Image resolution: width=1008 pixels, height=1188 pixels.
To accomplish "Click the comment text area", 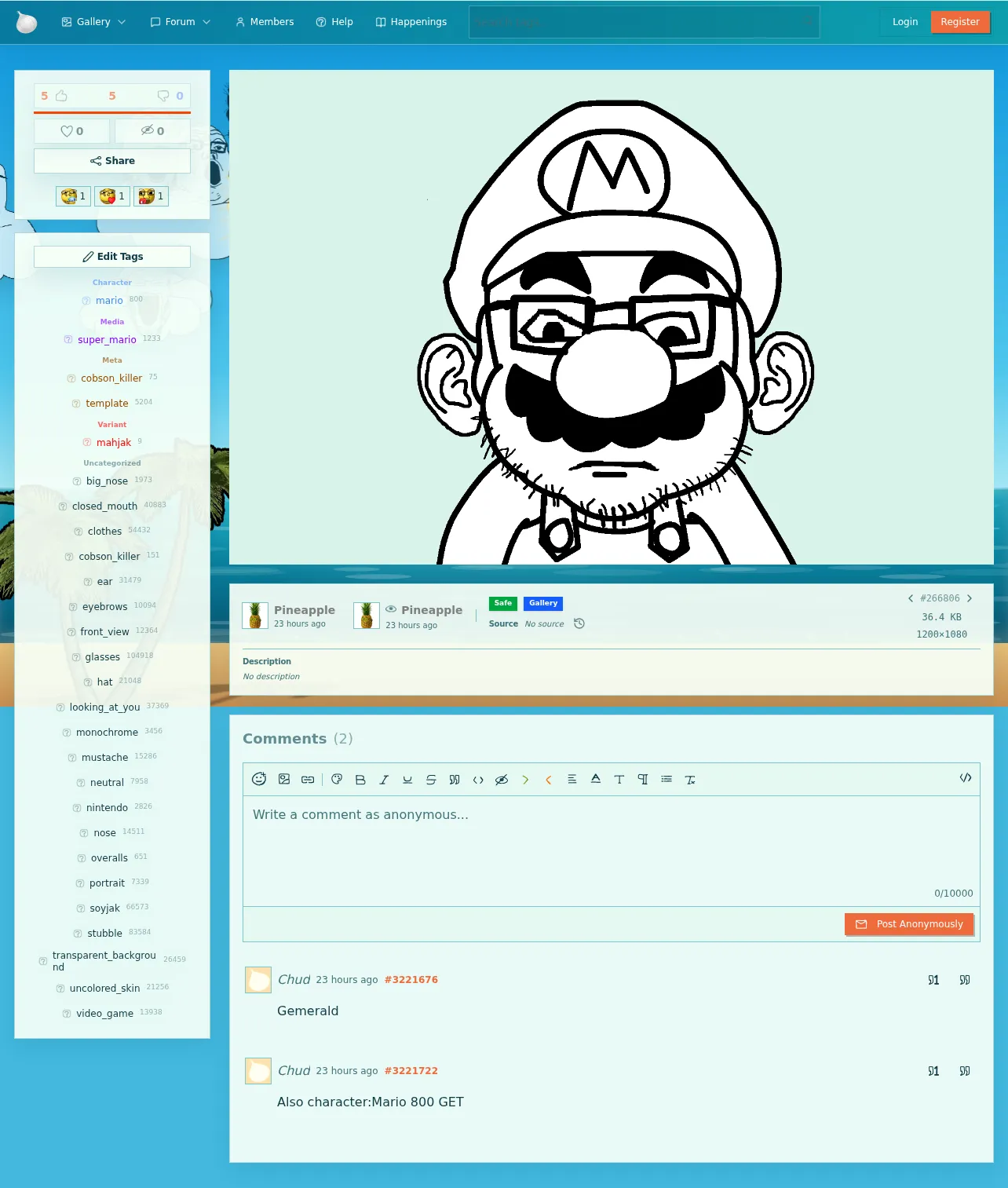I will [x=612, y=851].
